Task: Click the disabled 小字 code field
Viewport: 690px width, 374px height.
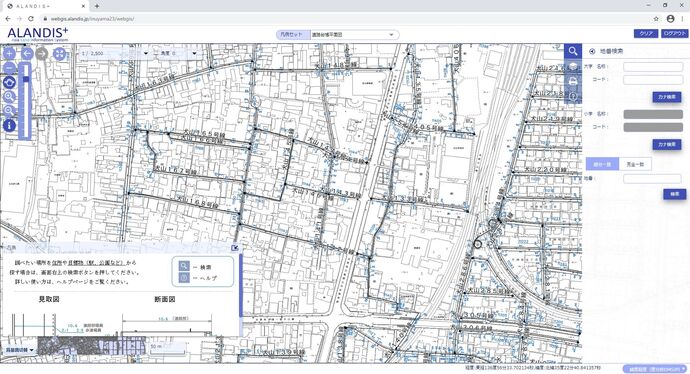Action: coord(653,127)
